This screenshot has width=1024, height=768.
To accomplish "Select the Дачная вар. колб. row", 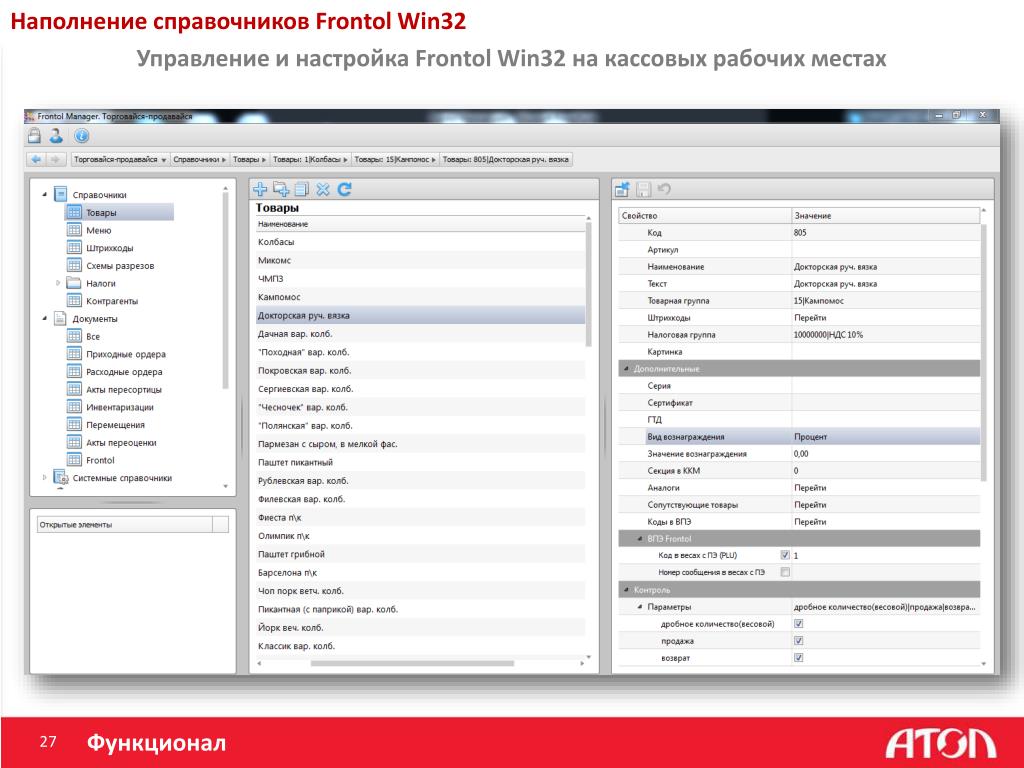I will pos(421,334).
